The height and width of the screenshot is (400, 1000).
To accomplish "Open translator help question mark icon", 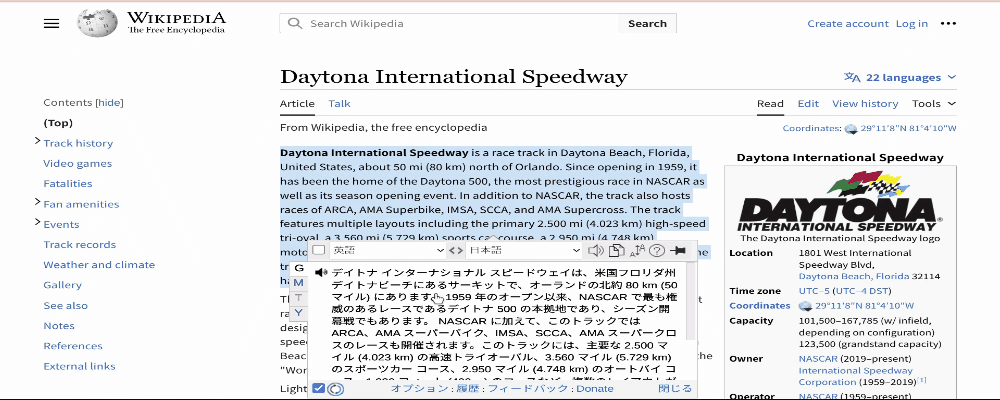I will click(x=657, y=251).
